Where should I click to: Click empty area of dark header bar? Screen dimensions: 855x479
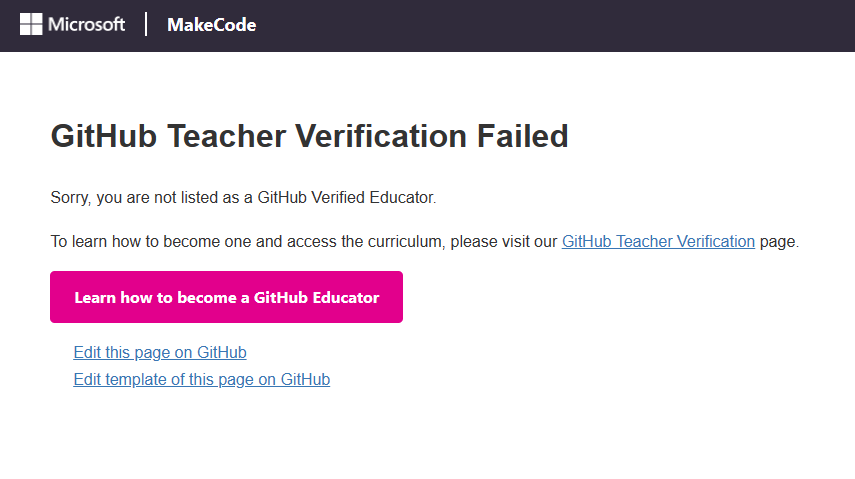[545, 26]
